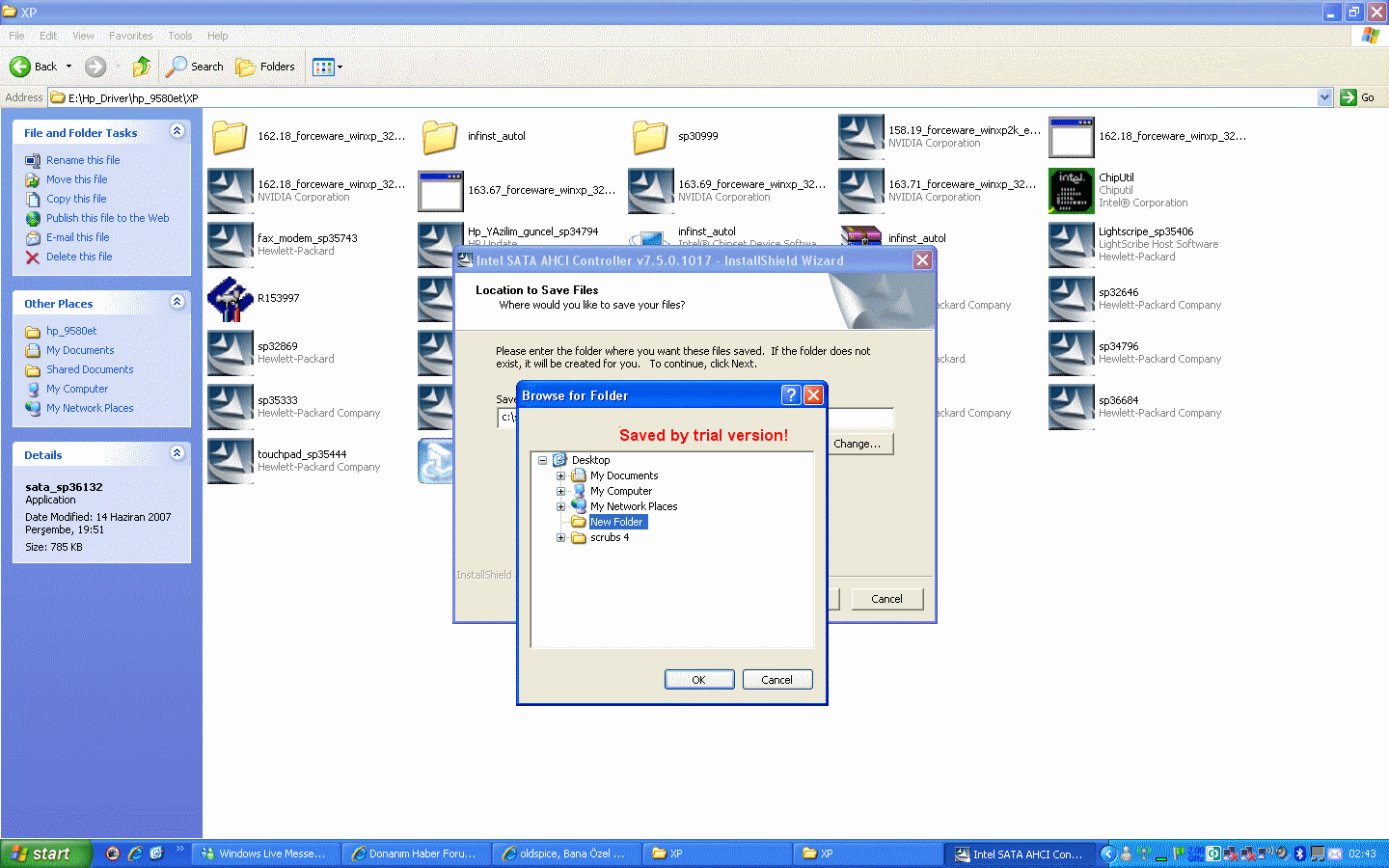
Task: Open the Windows Start button
Action: [x=46, y=854]
